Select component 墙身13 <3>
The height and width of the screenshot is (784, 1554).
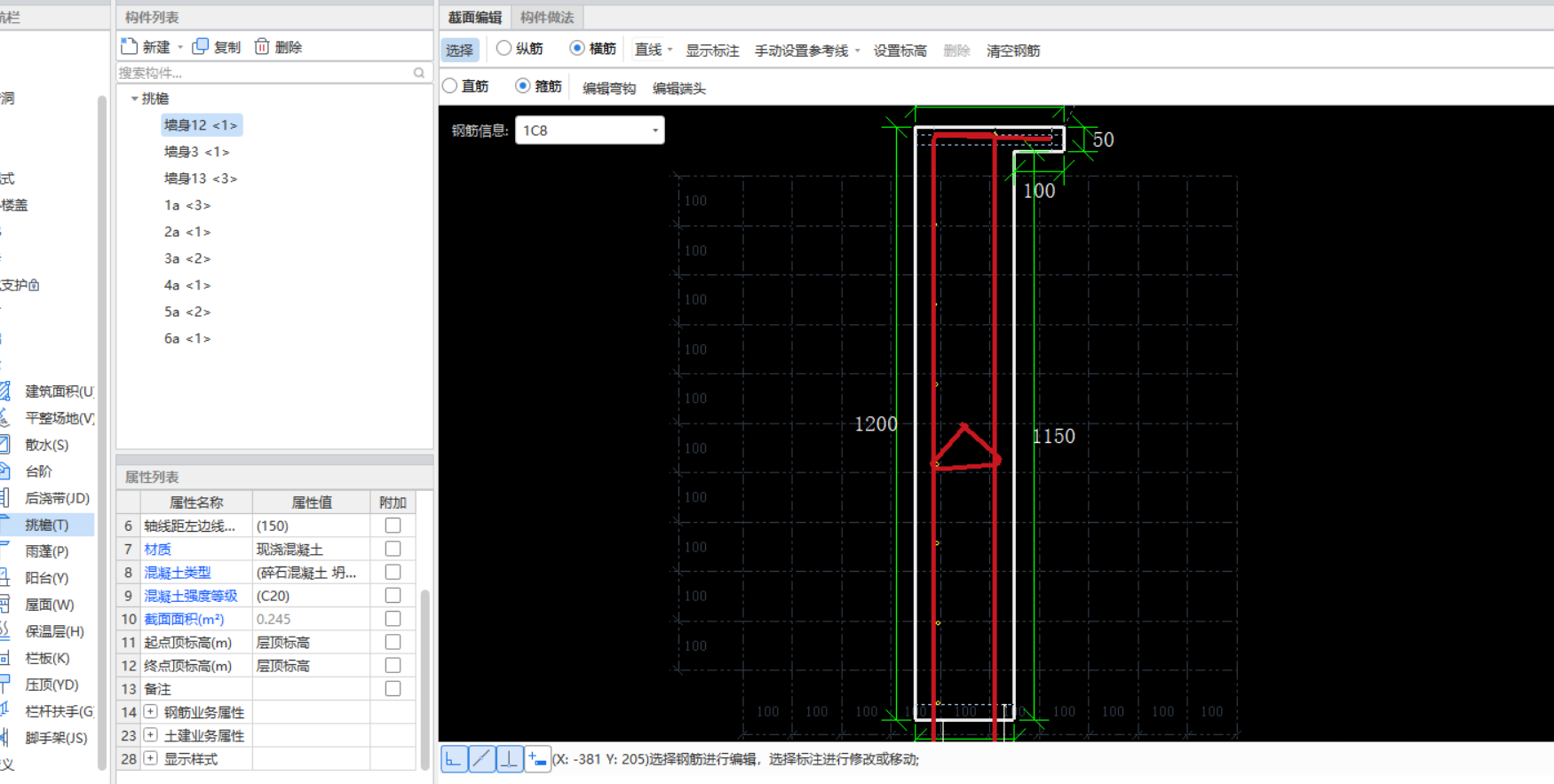201,178
